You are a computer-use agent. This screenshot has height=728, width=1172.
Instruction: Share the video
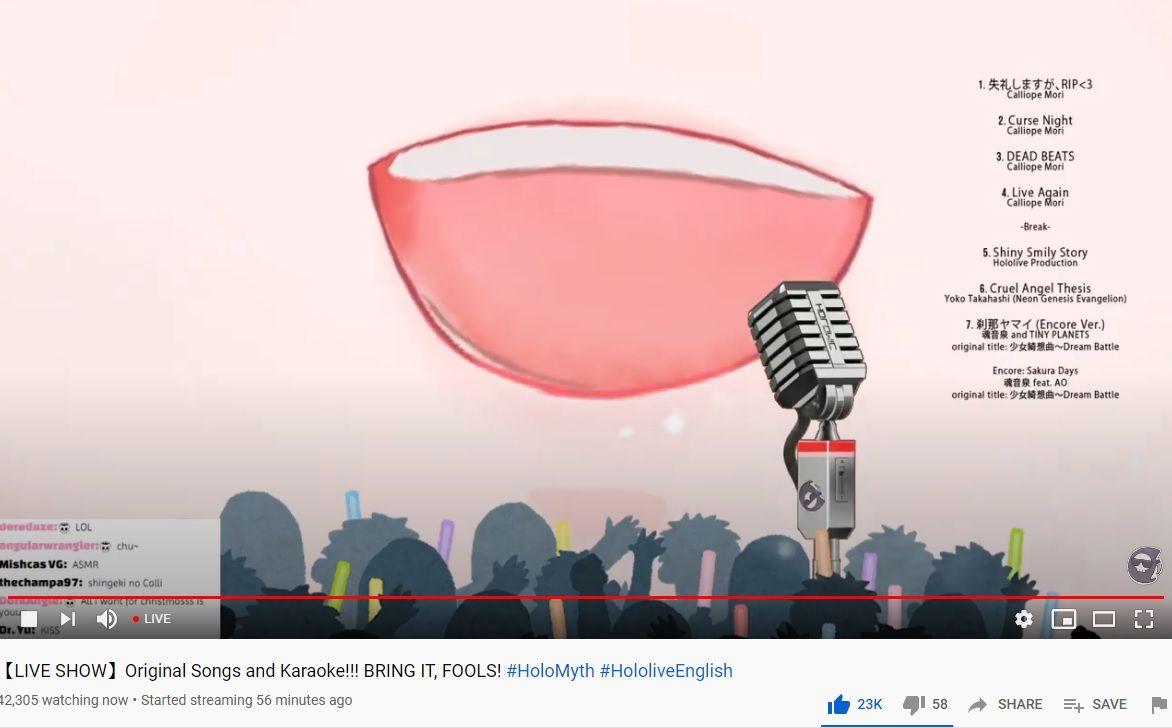pos(1005,704)
